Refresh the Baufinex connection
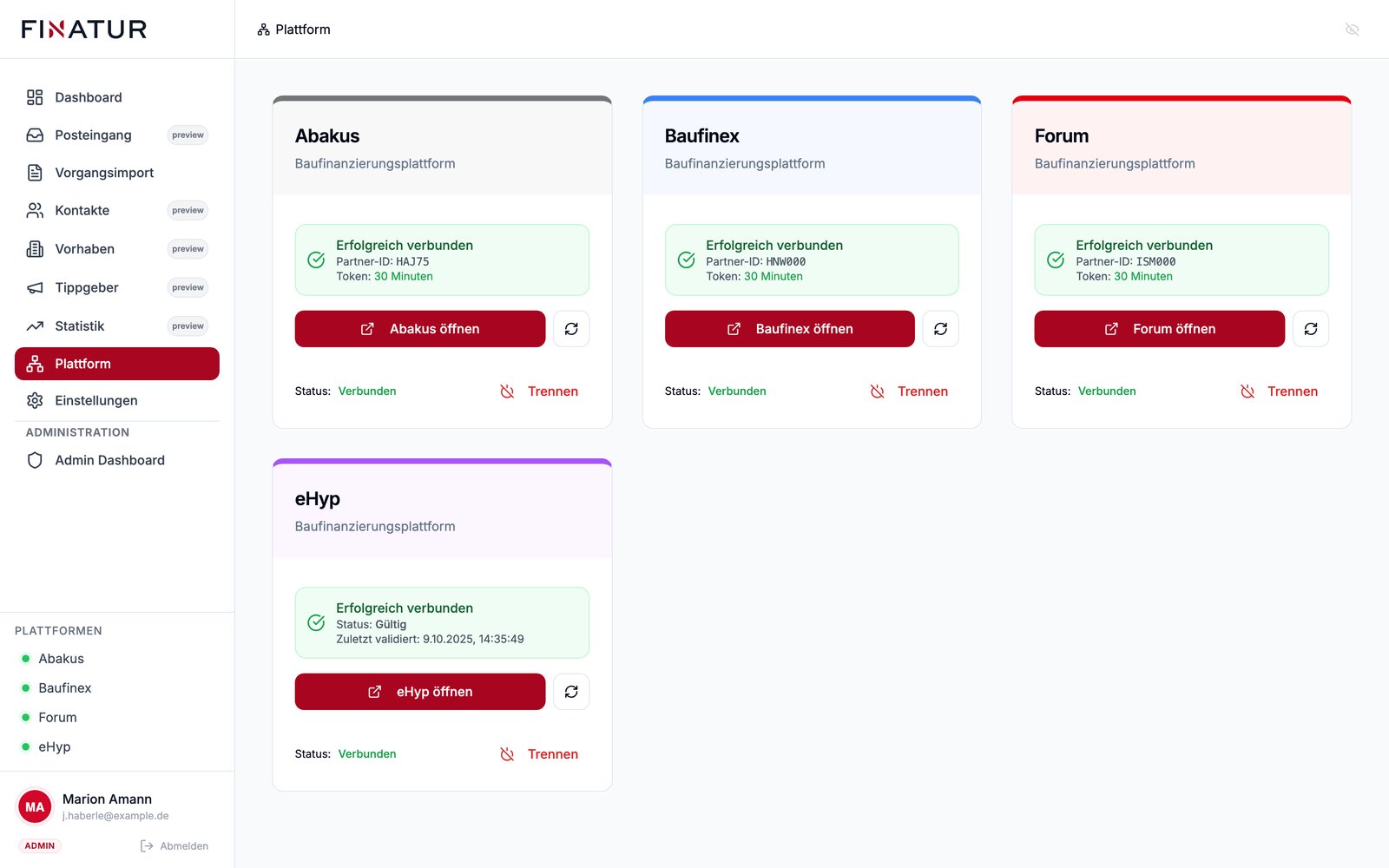Image resolution: width=1389 pixels, height=868 pixels. coord(940,329)
